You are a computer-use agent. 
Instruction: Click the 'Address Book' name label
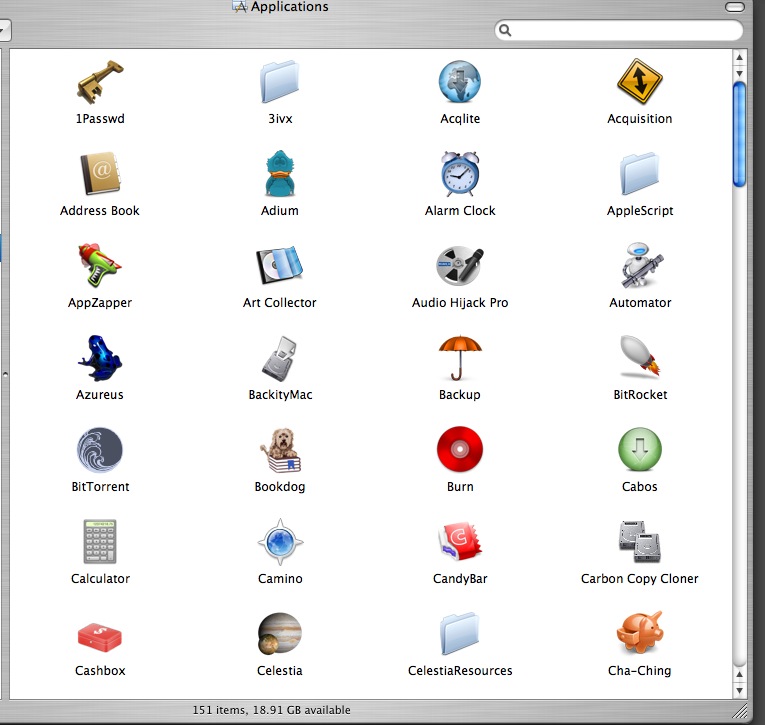(x=100, y=211)
